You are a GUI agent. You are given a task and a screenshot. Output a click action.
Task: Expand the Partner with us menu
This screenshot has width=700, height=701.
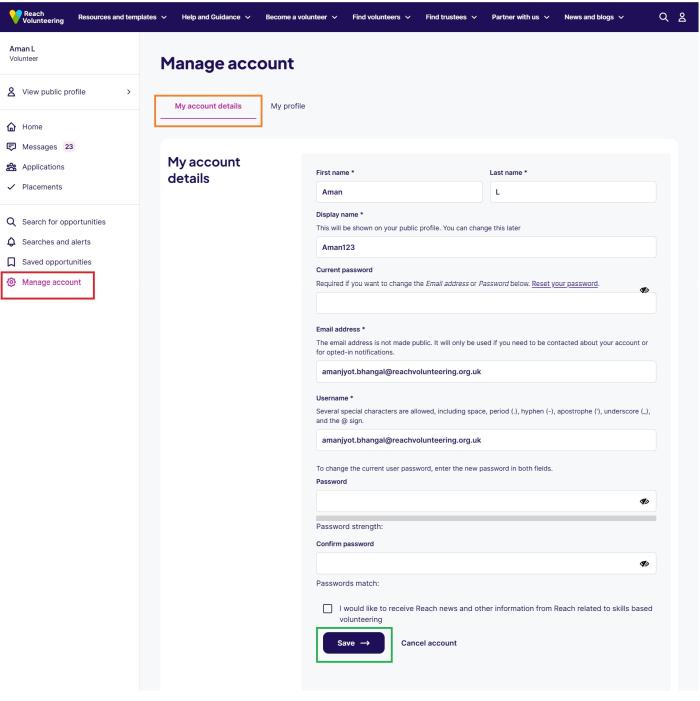[x=520, y=17]
